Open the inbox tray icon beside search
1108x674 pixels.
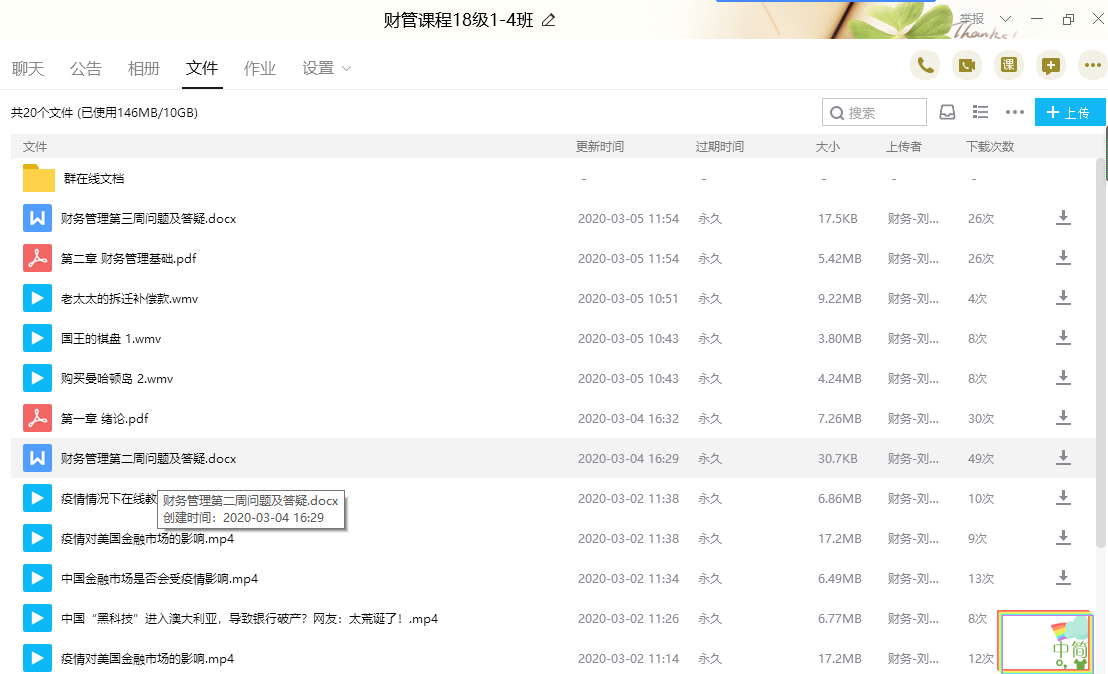(947, 112)
